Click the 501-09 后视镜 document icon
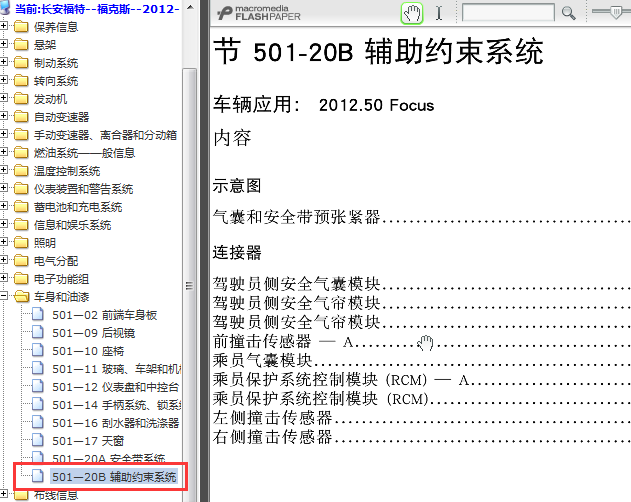Viewport: 631px width, 502px height. (38, 332)
